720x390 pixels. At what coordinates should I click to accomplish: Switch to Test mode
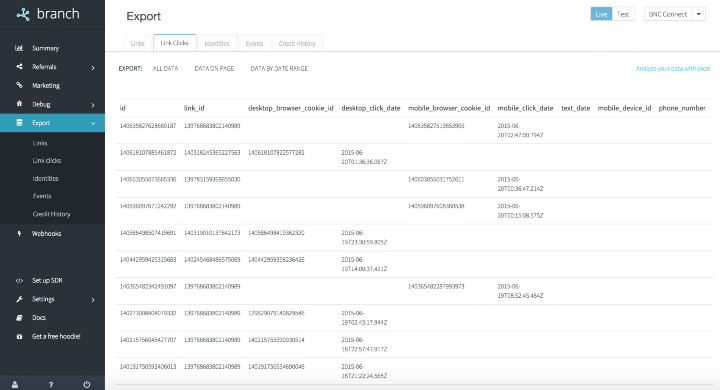pyautogui.click(x=623, y=14)
